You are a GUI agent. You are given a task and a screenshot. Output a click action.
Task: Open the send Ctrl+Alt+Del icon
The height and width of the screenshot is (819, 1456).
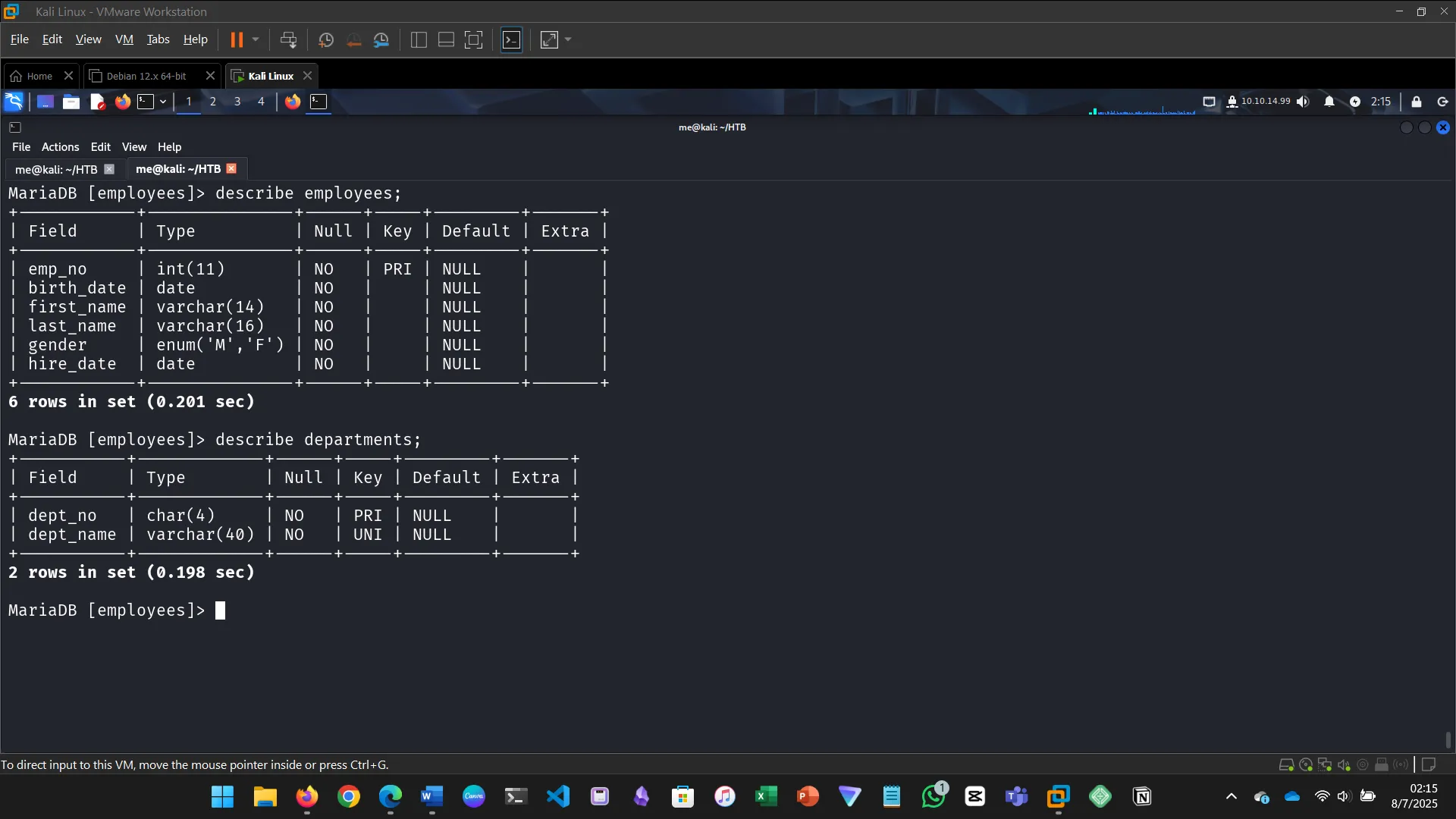click(x=288, y=40)
